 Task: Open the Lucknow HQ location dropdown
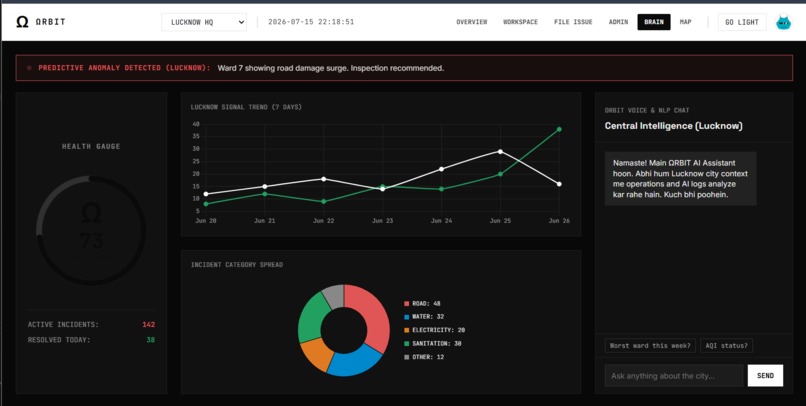coord(204,22)
